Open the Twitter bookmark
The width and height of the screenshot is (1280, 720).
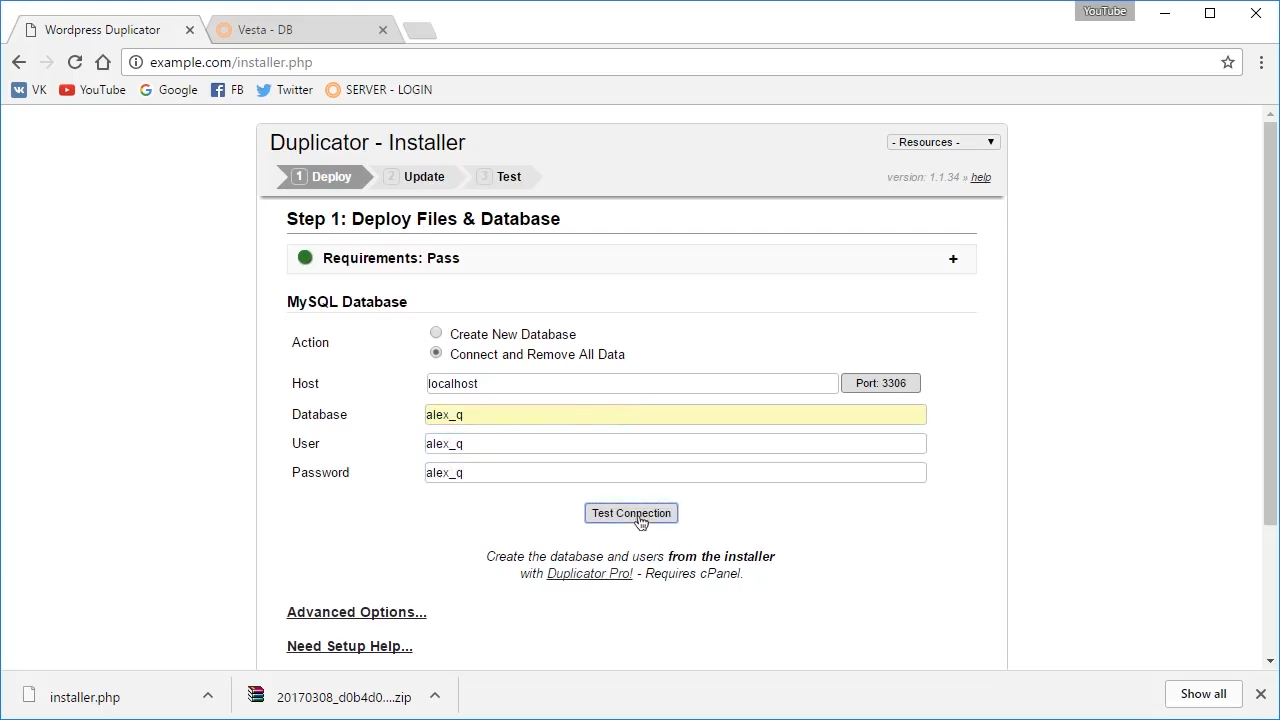click(284, 90)
